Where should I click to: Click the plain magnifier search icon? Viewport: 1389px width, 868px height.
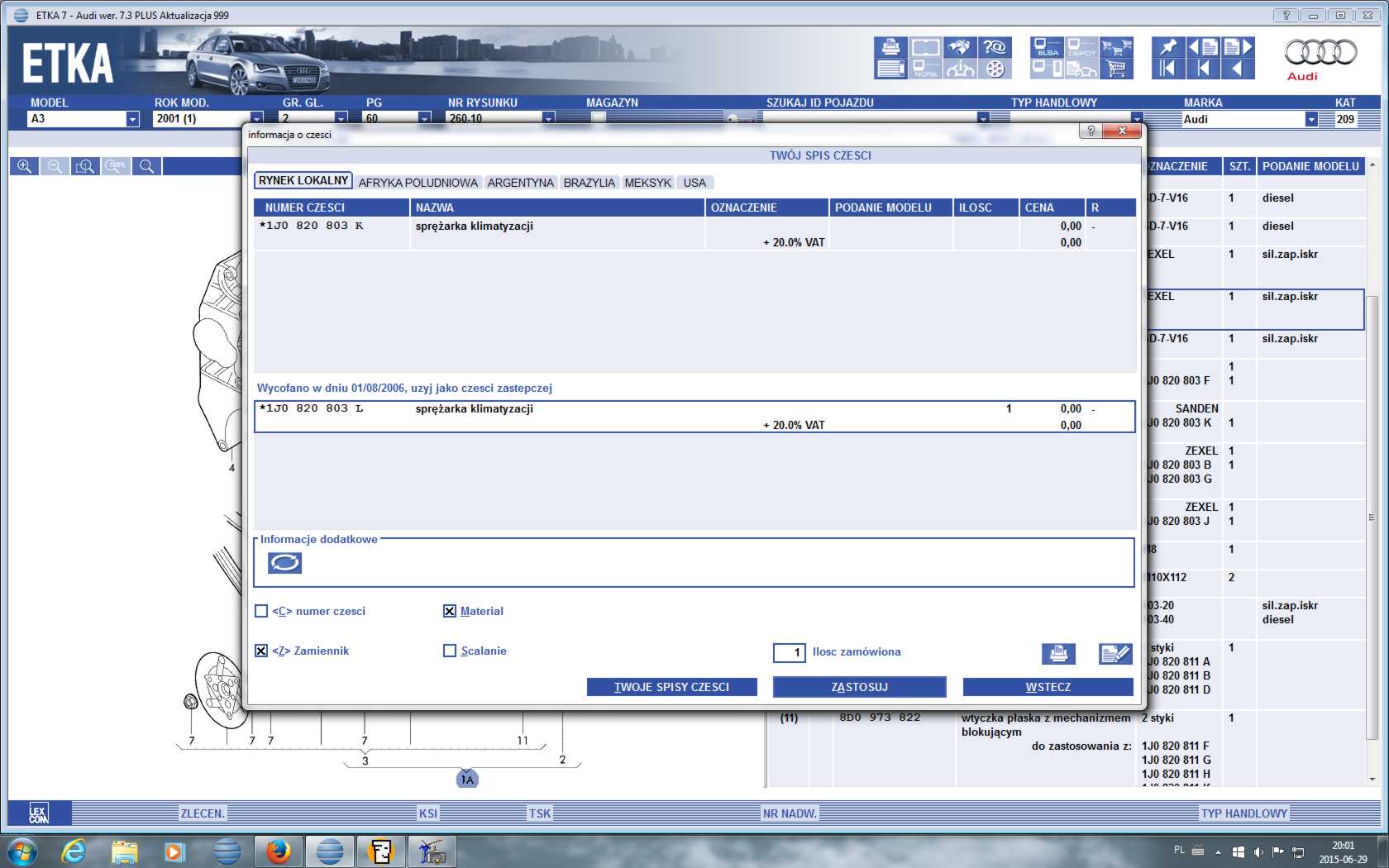(x=146, y=166)
